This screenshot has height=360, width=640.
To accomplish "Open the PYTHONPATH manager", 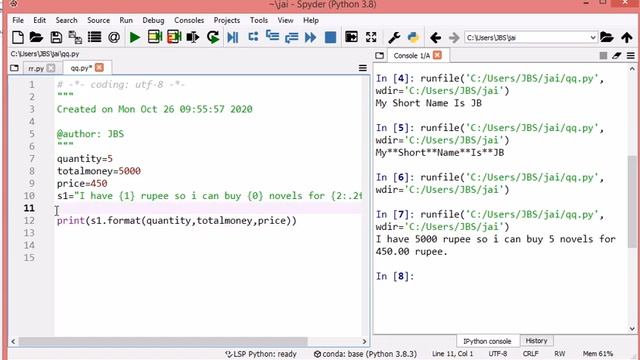I will click(x=413, y=38).
